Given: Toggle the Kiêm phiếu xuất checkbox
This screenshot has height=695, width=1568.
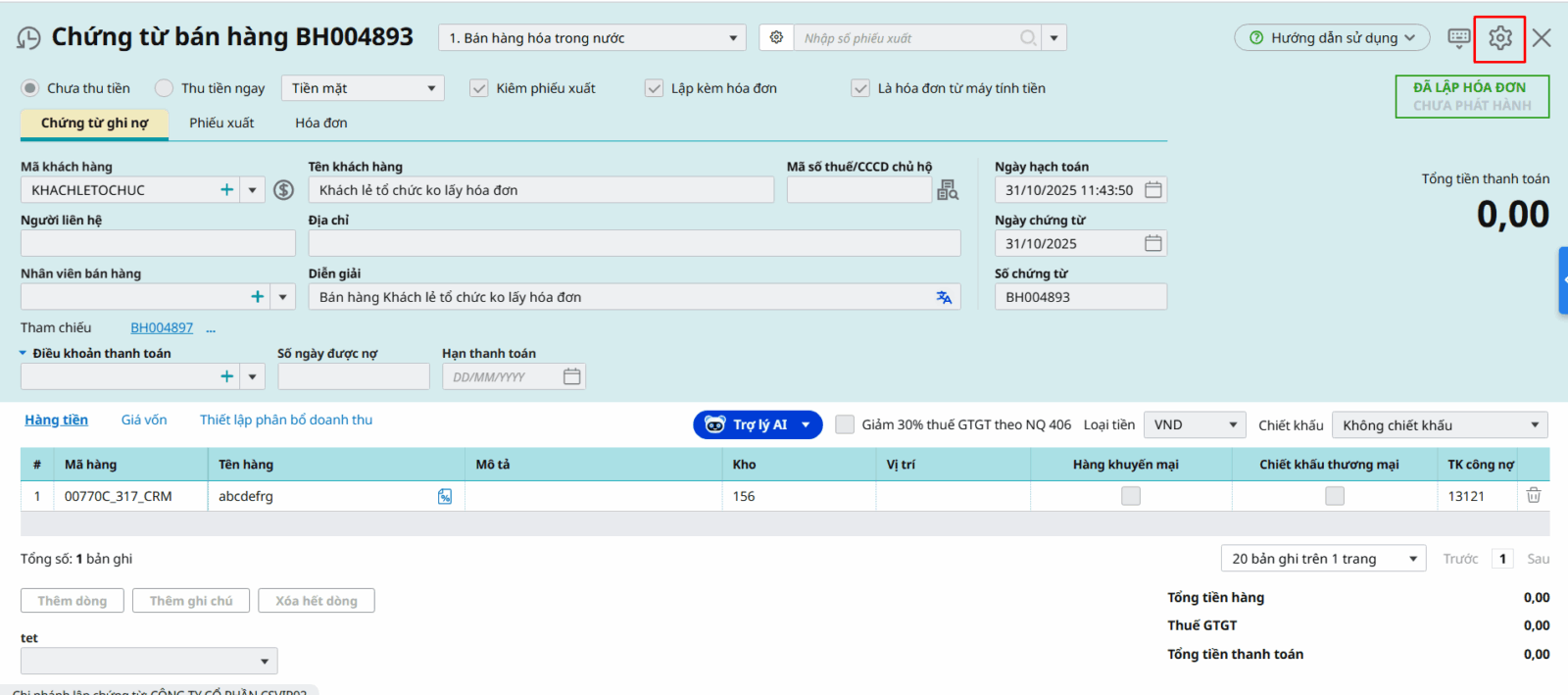Looking at the screenshot, I should point(479,88).
